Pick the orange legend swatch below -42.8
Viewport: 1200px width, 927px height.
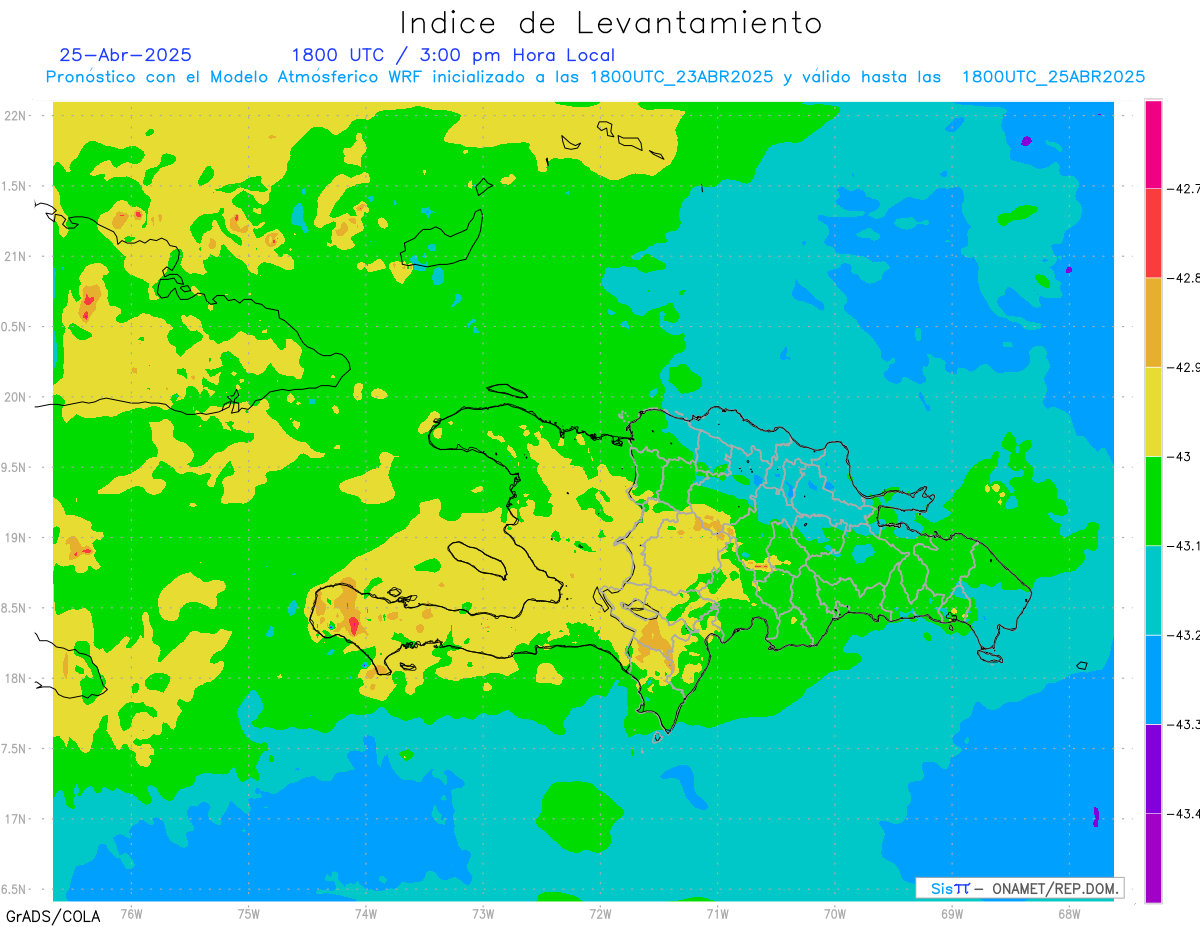1153,322
